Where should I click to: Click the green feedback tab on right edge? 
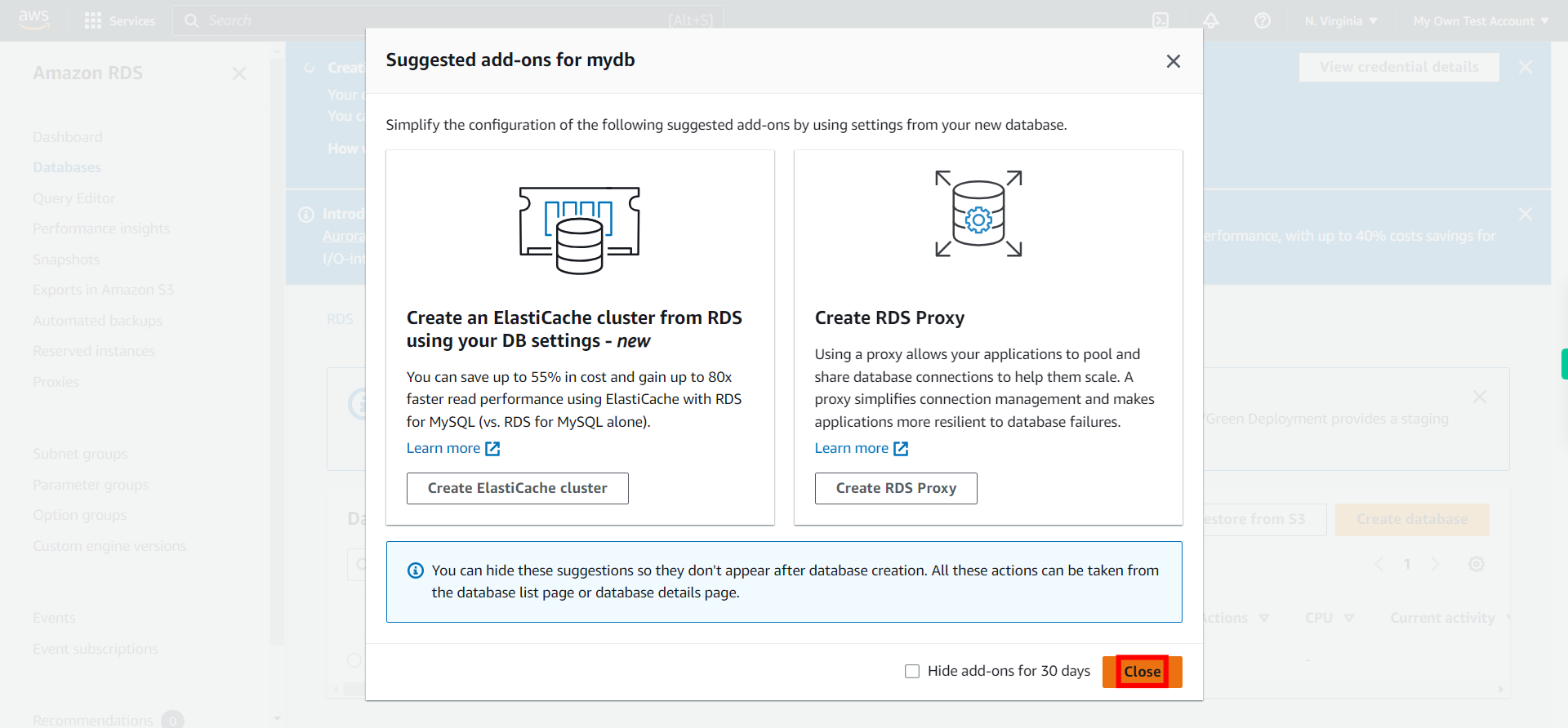click(1564, 364)
